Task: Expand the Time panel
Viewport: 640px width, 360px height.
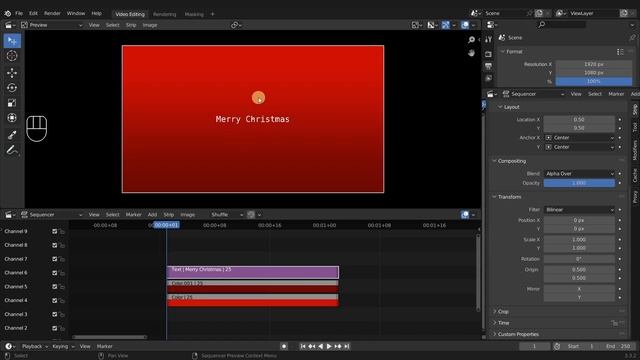Action: [x=504, y=323]
